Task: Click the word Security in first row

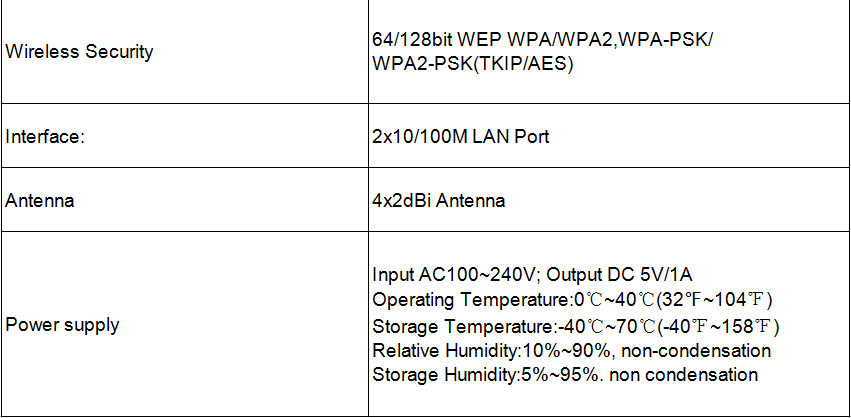Action: (119, 52)
